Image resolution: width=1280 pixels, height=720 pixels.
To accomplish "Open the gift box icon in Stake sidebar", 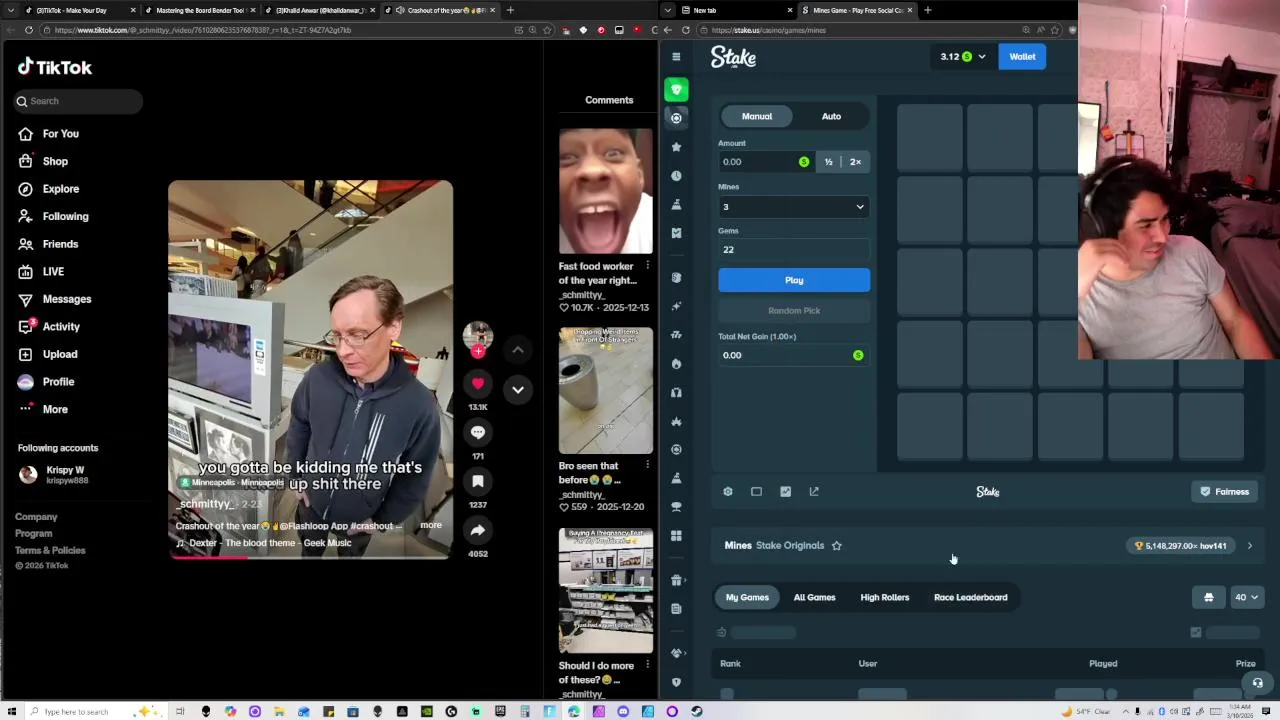I will [676, 580].
